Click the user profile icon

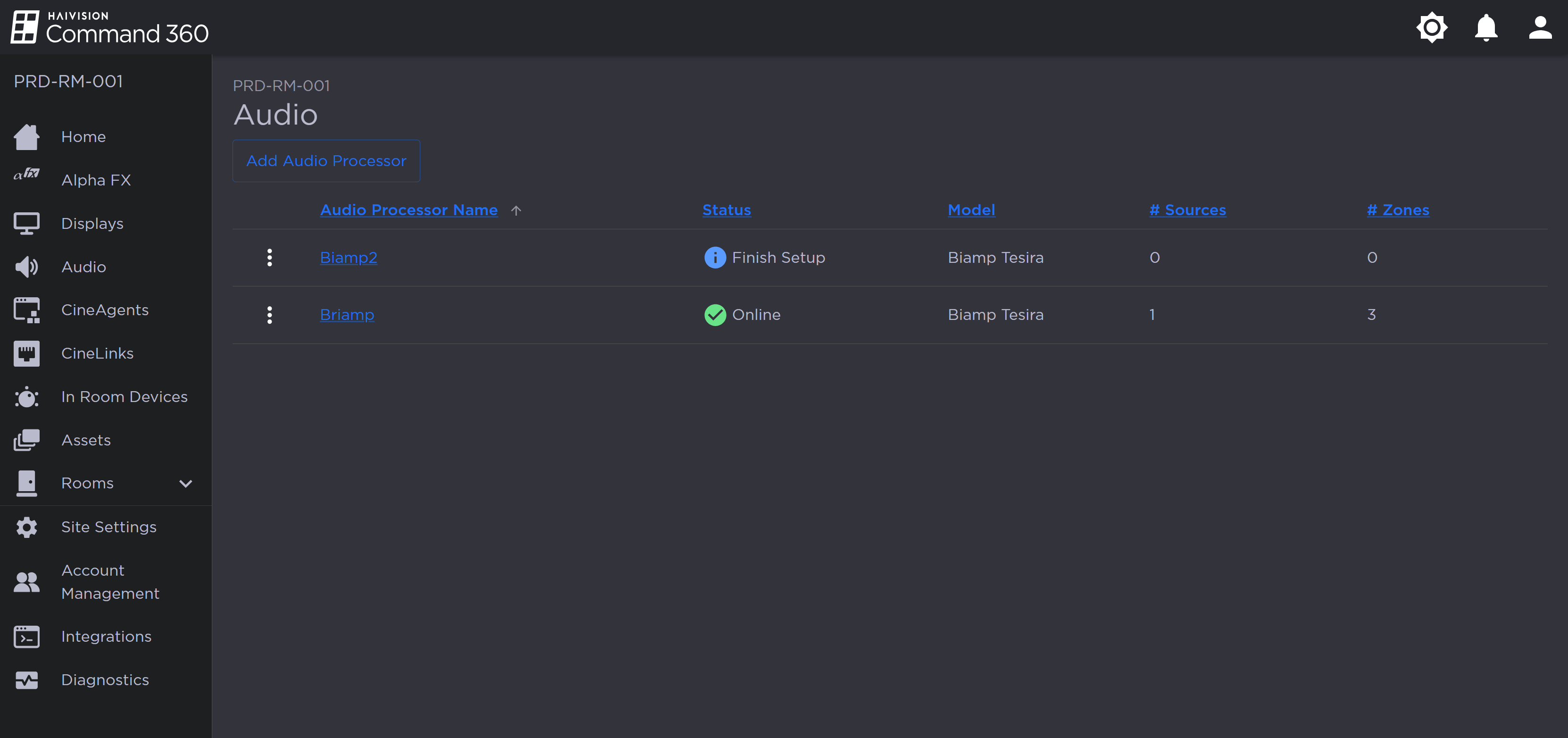click(x=1540, y=27)
